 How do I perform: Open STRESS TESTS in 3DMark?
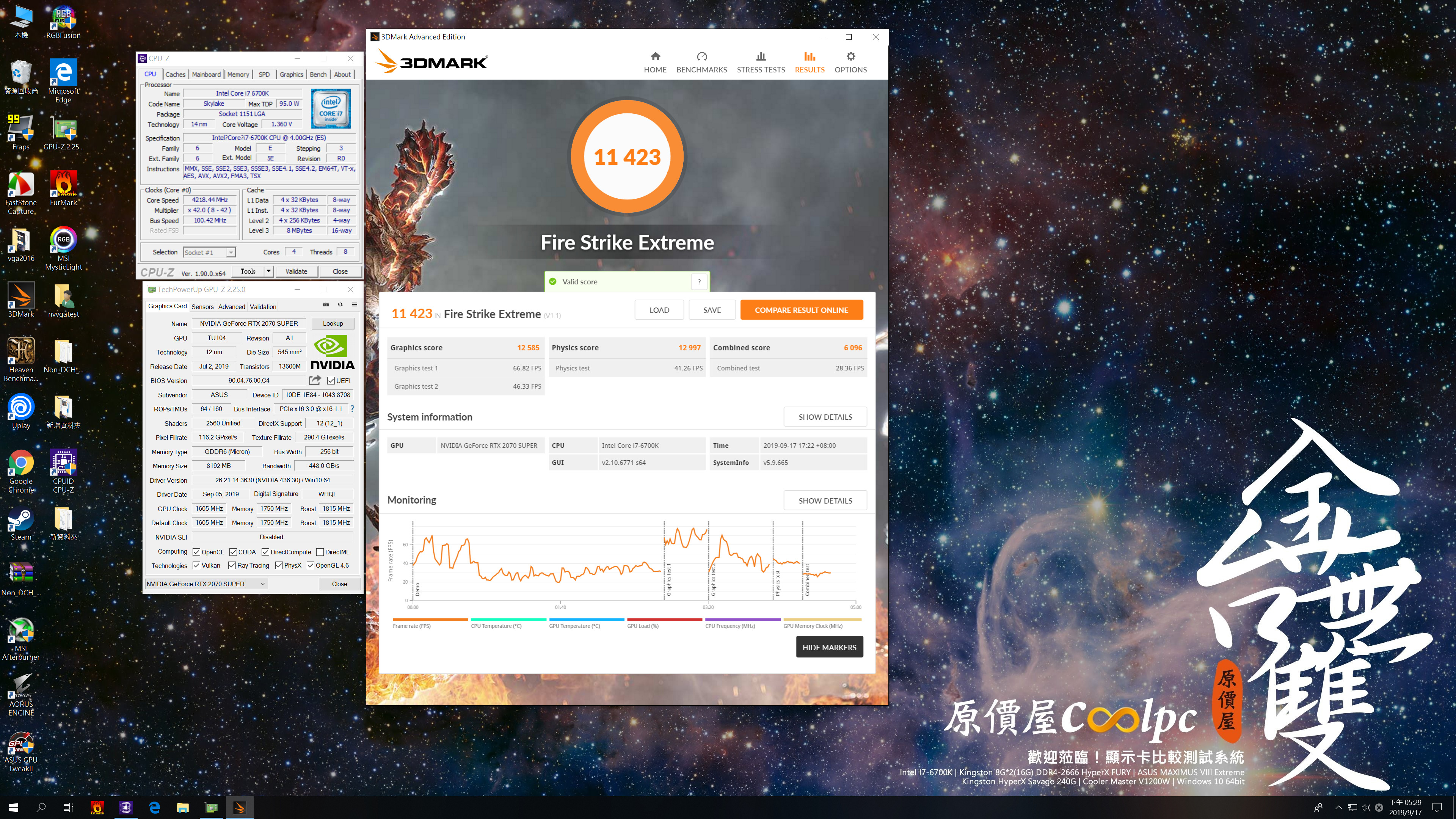tap(761, 62)
